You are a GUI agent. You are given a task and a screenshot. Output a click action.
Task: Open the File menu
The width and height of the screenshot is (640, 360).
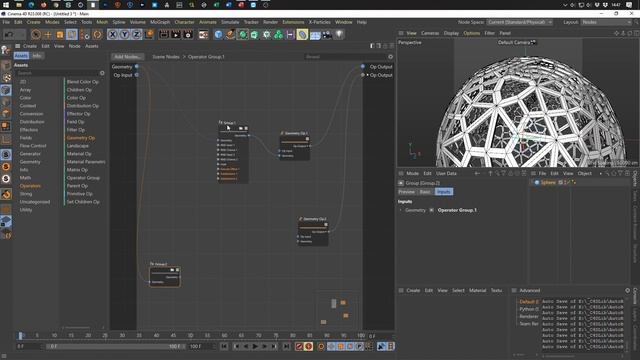pyautogui.click(x=6, y=22)
